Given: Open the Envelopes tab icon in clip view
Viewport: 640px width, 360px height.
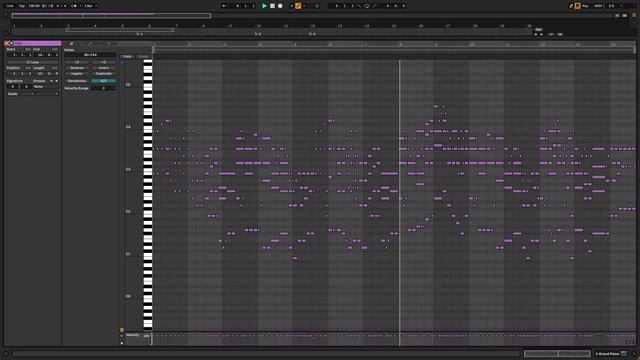Looking at the screenshot, I should pos(90,43).
